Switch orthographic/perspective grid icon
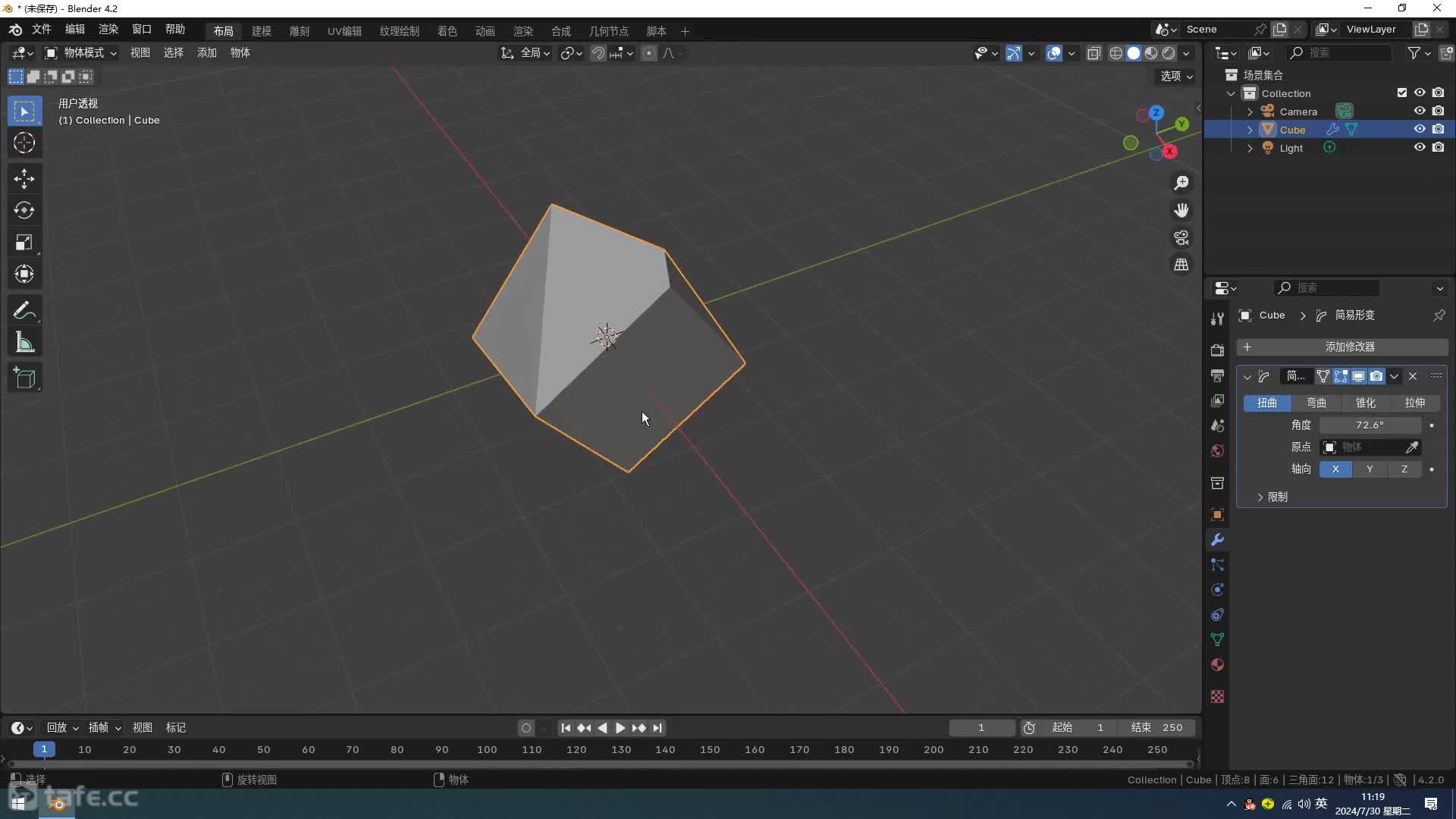 (x=1181, y=265)
